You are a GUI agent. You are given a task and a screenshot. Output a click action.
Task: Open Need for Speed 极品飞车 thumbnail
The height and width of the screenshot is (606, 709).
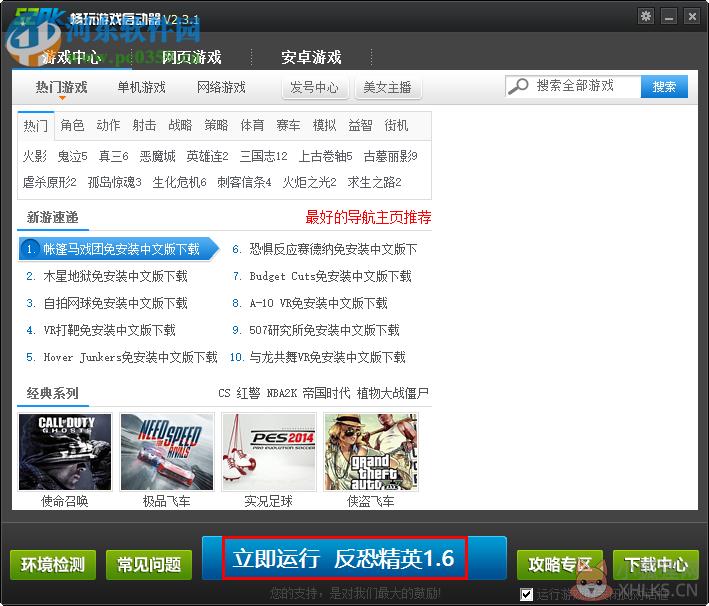(167, 452)
